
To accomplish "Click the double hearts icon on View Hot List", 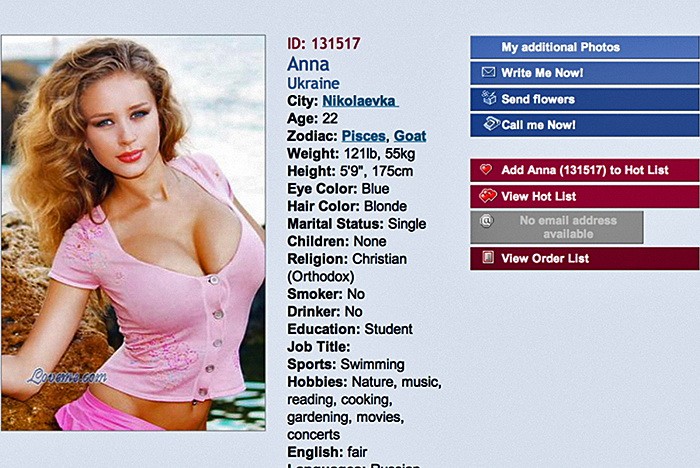I will [488, 196].
